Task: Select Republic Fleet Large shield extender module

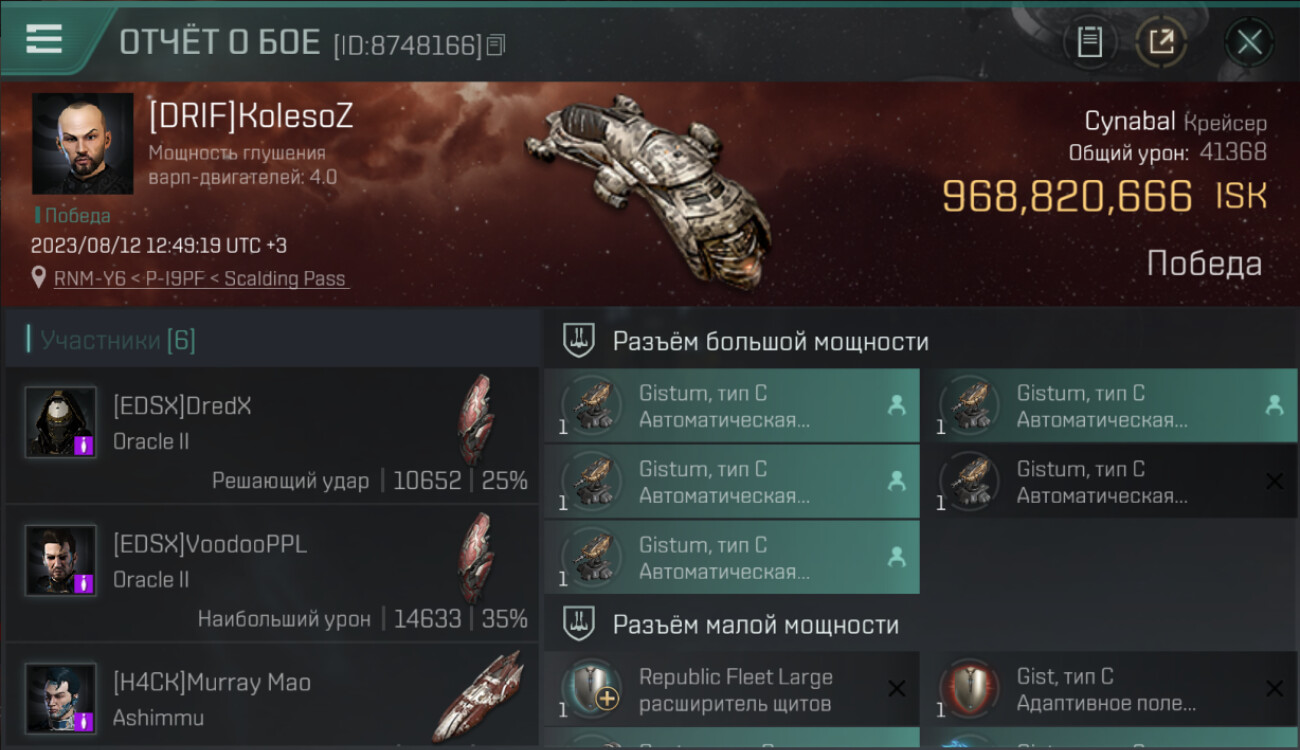Action: point(732,690)
